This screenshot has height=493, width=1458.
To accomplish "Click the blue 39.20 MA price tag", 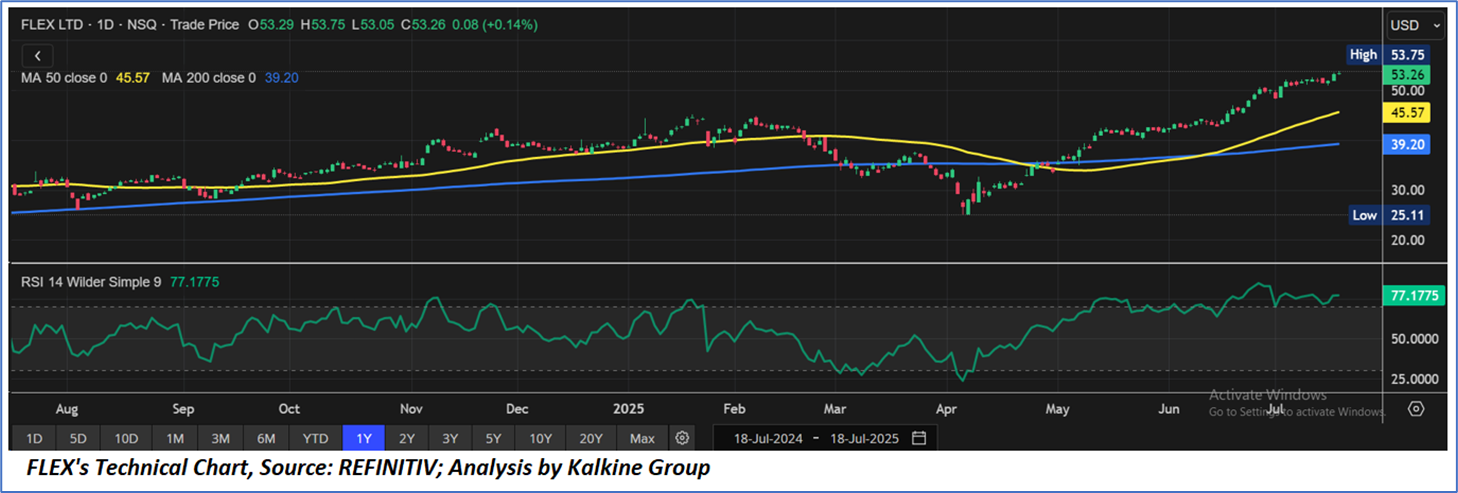I will pos(1407,145).
